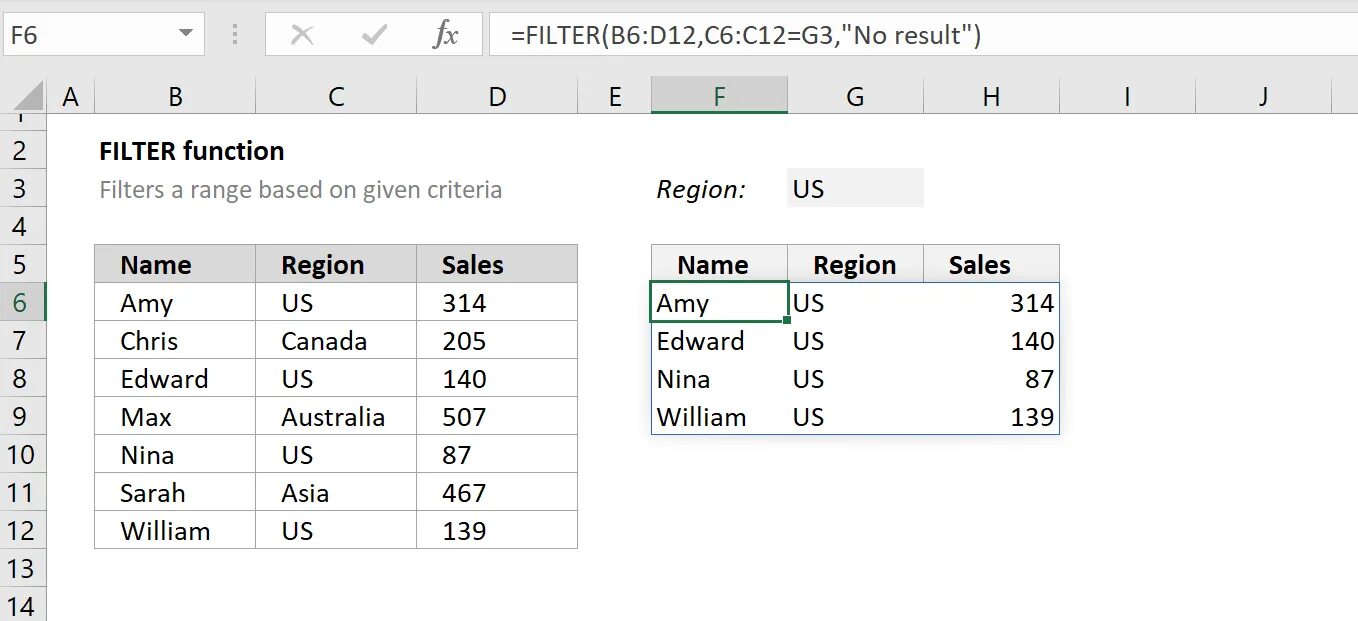This screenshot has width=1358, height=621.
Task: Select column E header
Action: click(x=614, y=96)
